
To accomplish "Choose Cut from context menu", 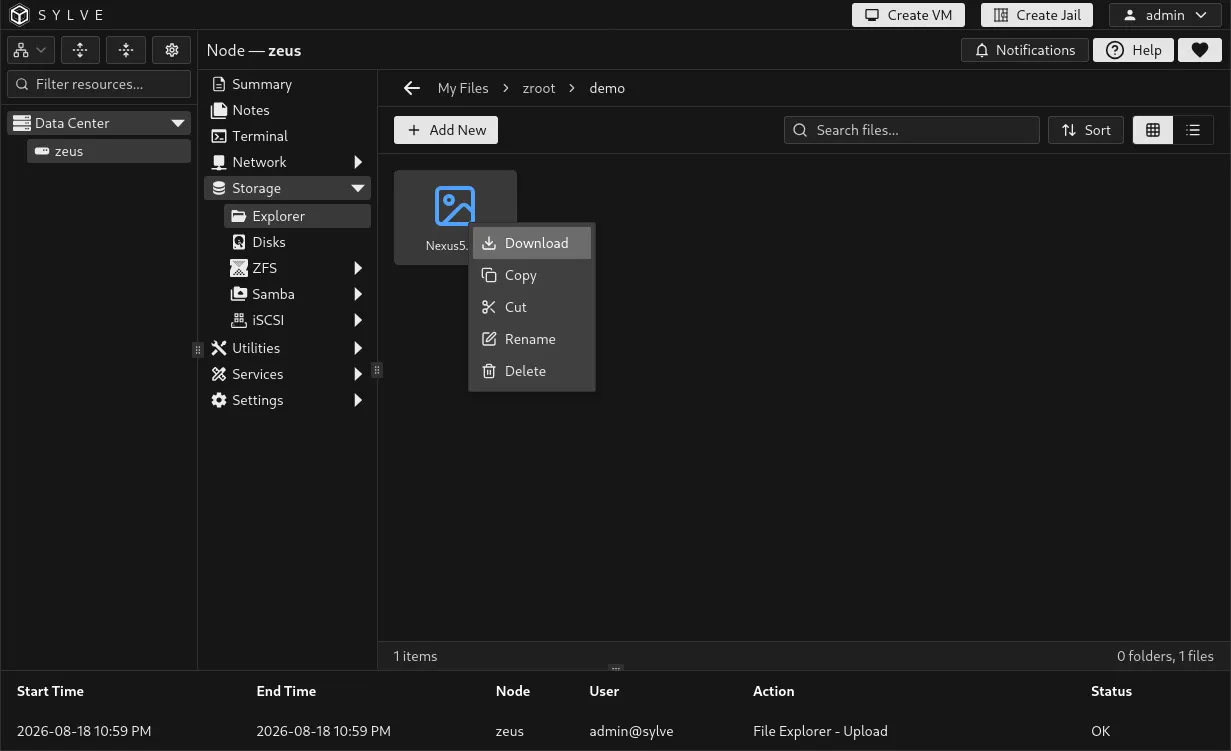I will tap(532, 307).
